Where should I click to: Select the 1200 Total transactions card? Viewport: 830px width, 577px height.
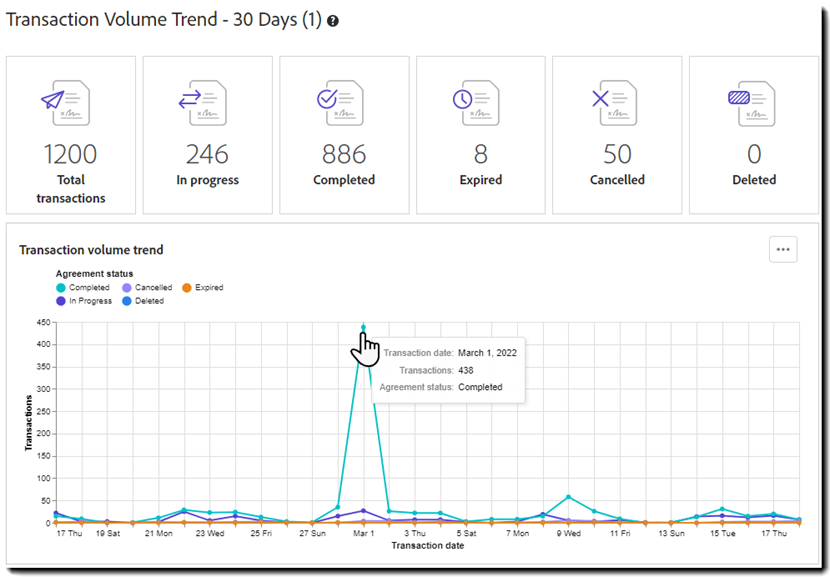71,135
